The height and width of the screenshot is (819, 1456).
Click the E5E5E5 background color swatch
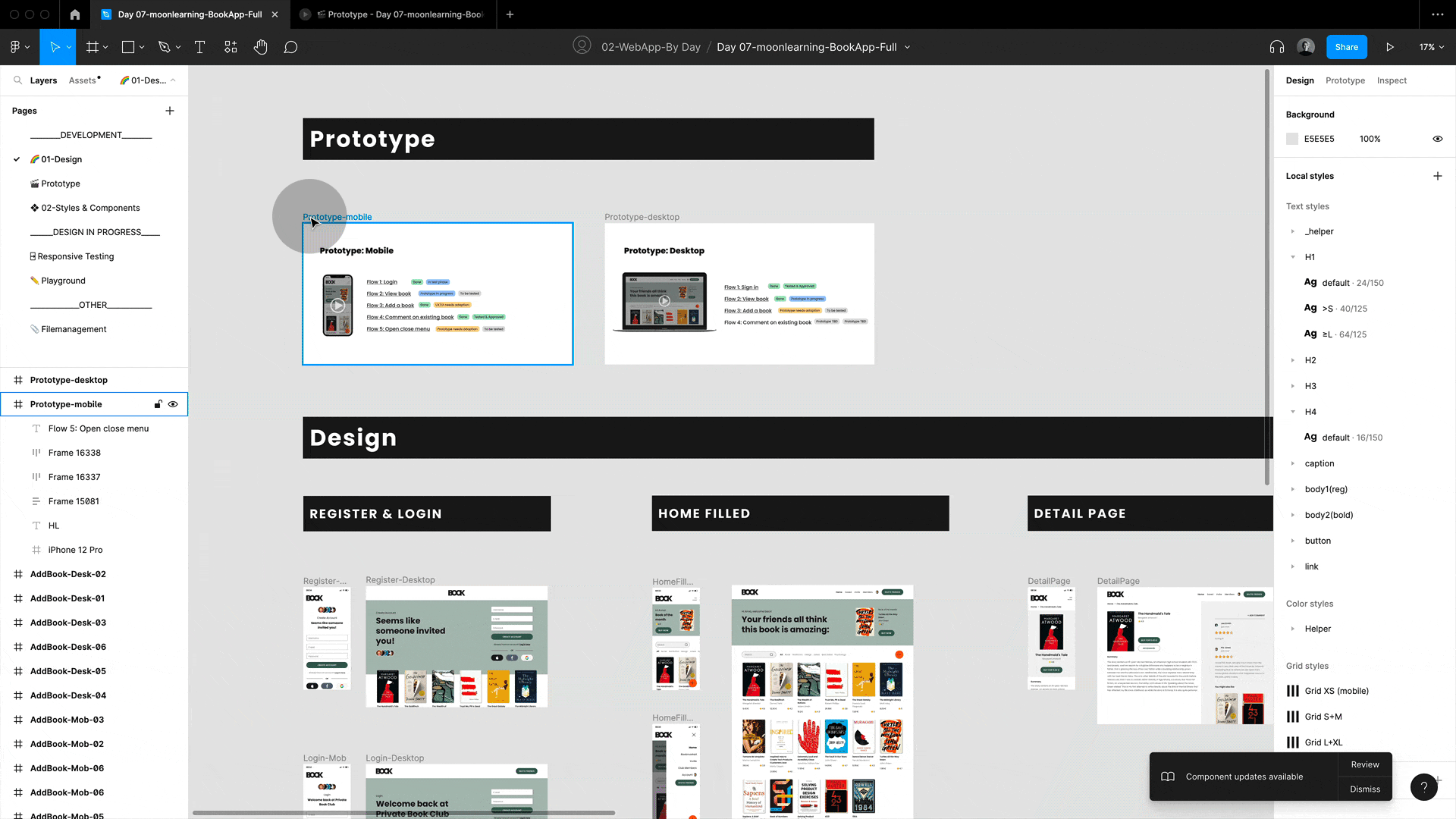(1292, 139)
